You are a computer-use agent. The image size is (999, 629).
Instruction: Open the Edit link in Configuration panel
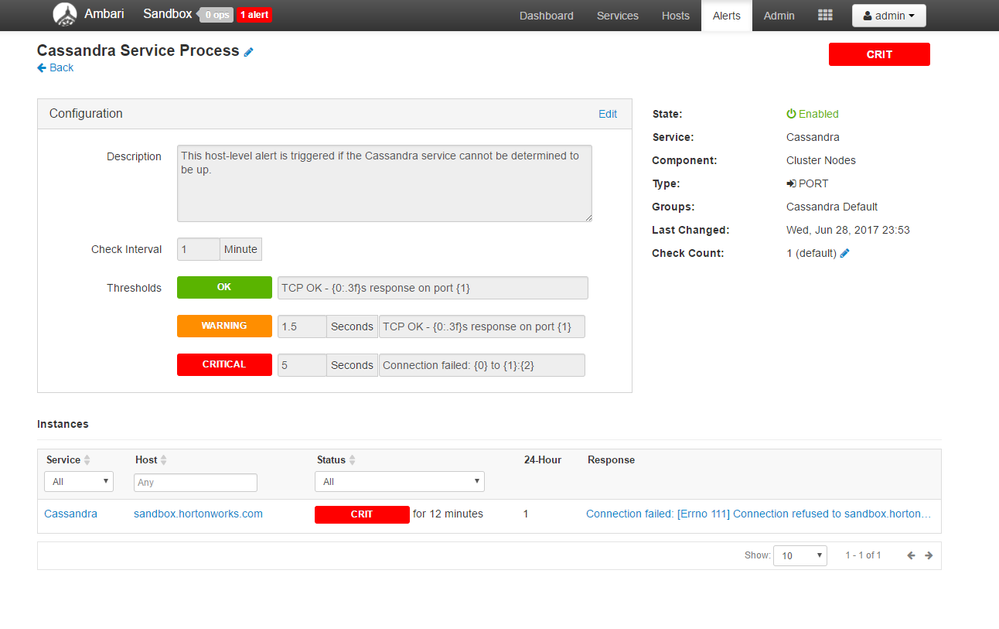pyautogui.click(x=607, y=114)
